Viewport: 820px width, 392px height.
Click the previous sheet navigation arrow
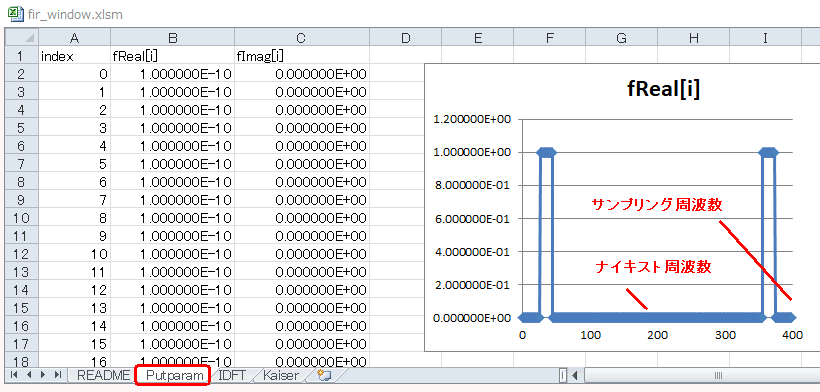[x=28, y=375]
